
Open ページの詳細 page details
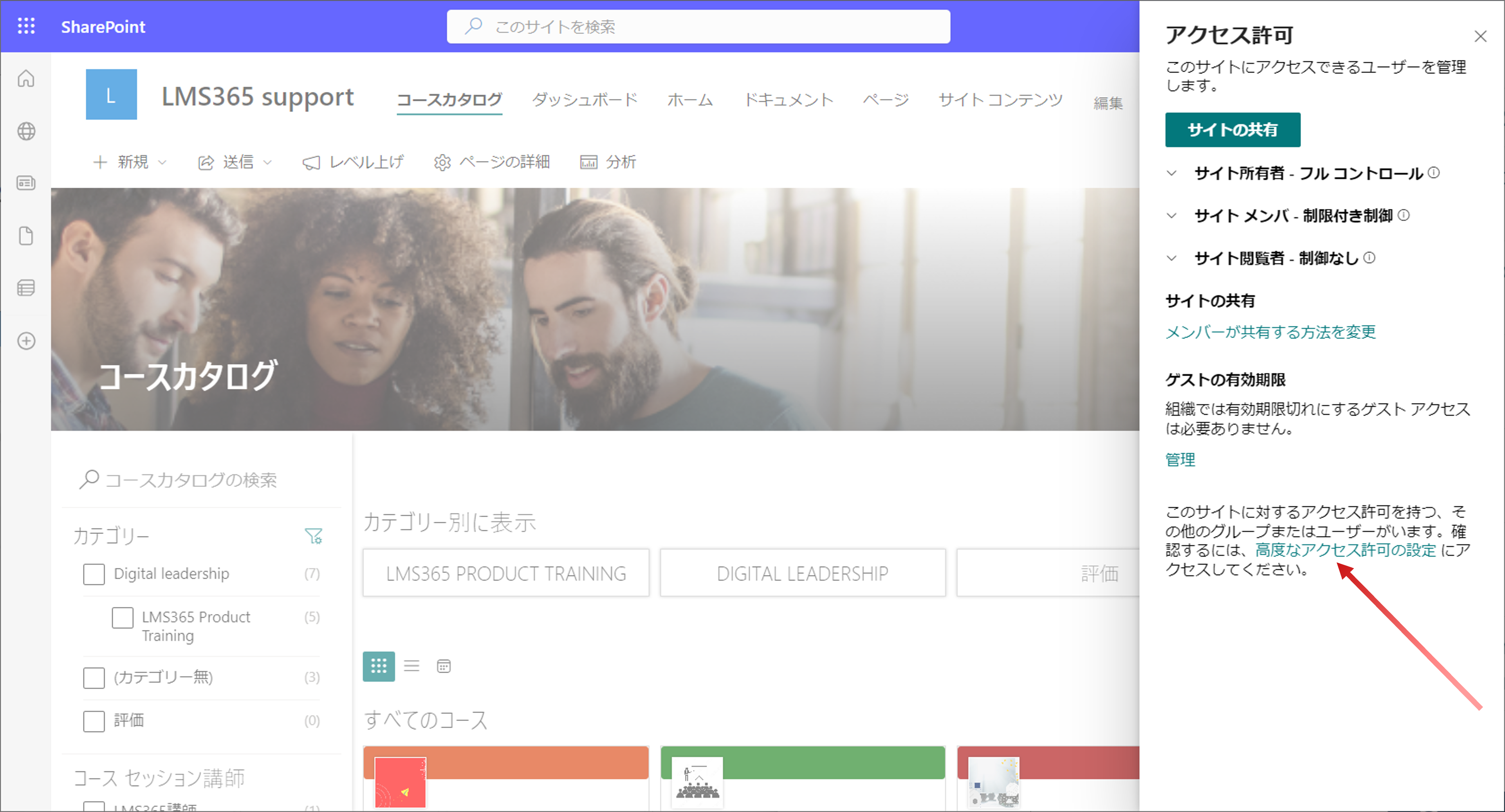[491, 162]
